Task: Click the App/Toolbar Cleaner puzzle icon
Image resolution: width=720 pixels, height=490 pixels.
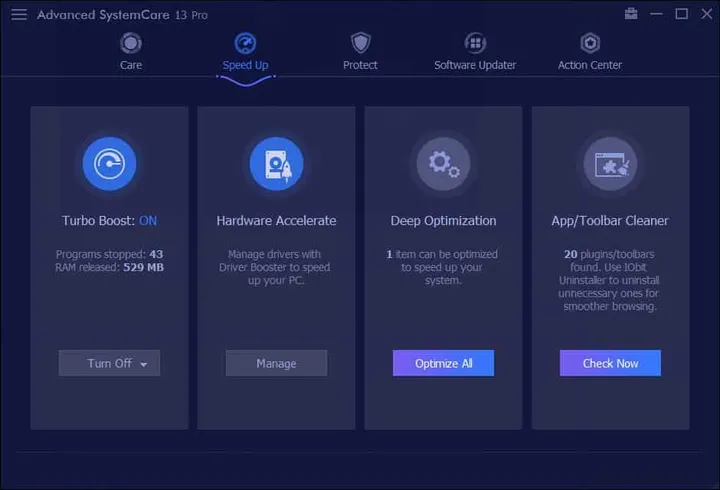Action: 610,163
